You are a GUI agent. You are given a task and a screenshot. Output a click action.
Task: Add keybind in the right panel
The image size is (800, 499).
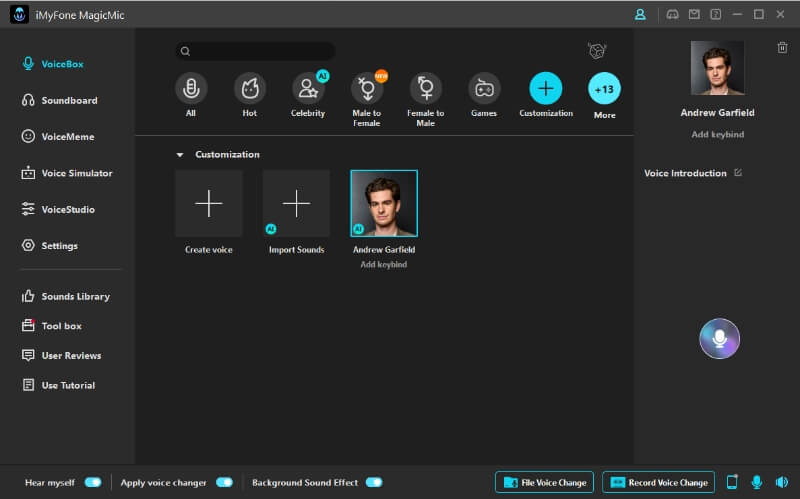717,134
